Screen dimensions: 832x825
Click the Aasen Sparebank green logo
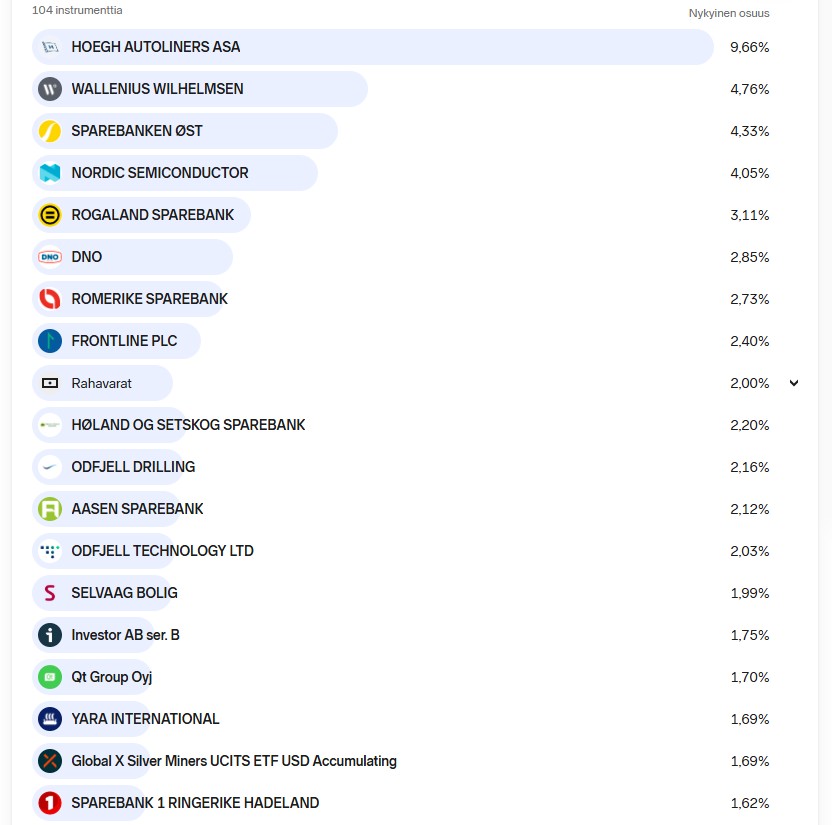click(50, 509)
